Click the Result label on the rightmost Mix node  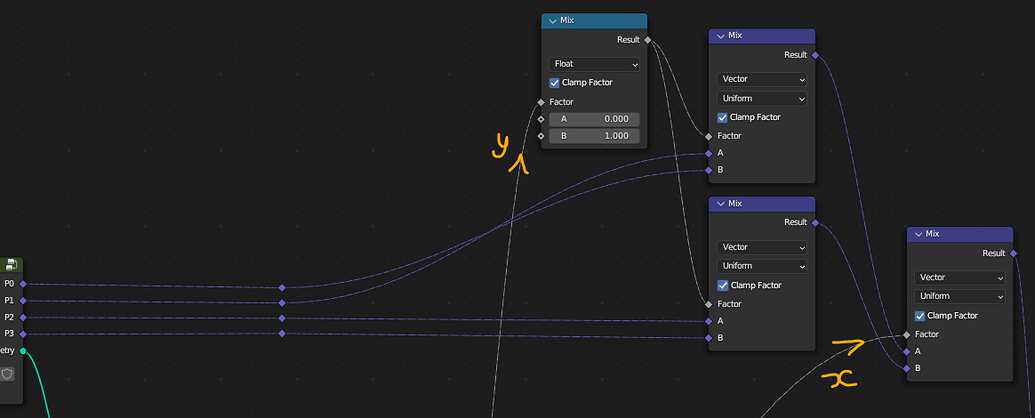994,254
